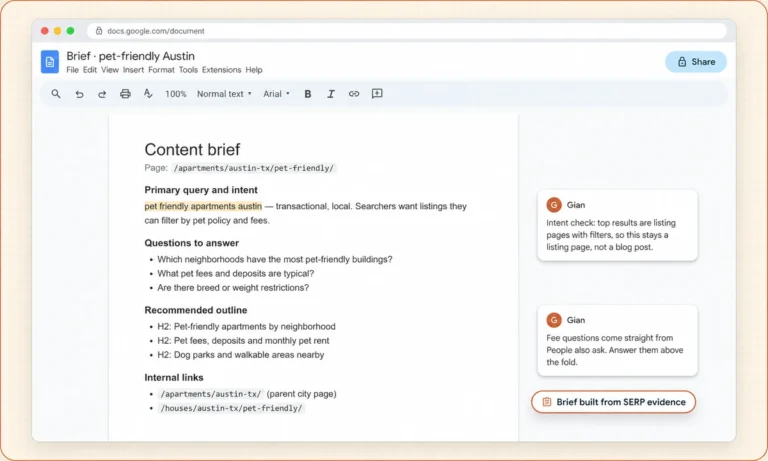Open the Help menu
The image size is (768, 461).
click(254, 70)
